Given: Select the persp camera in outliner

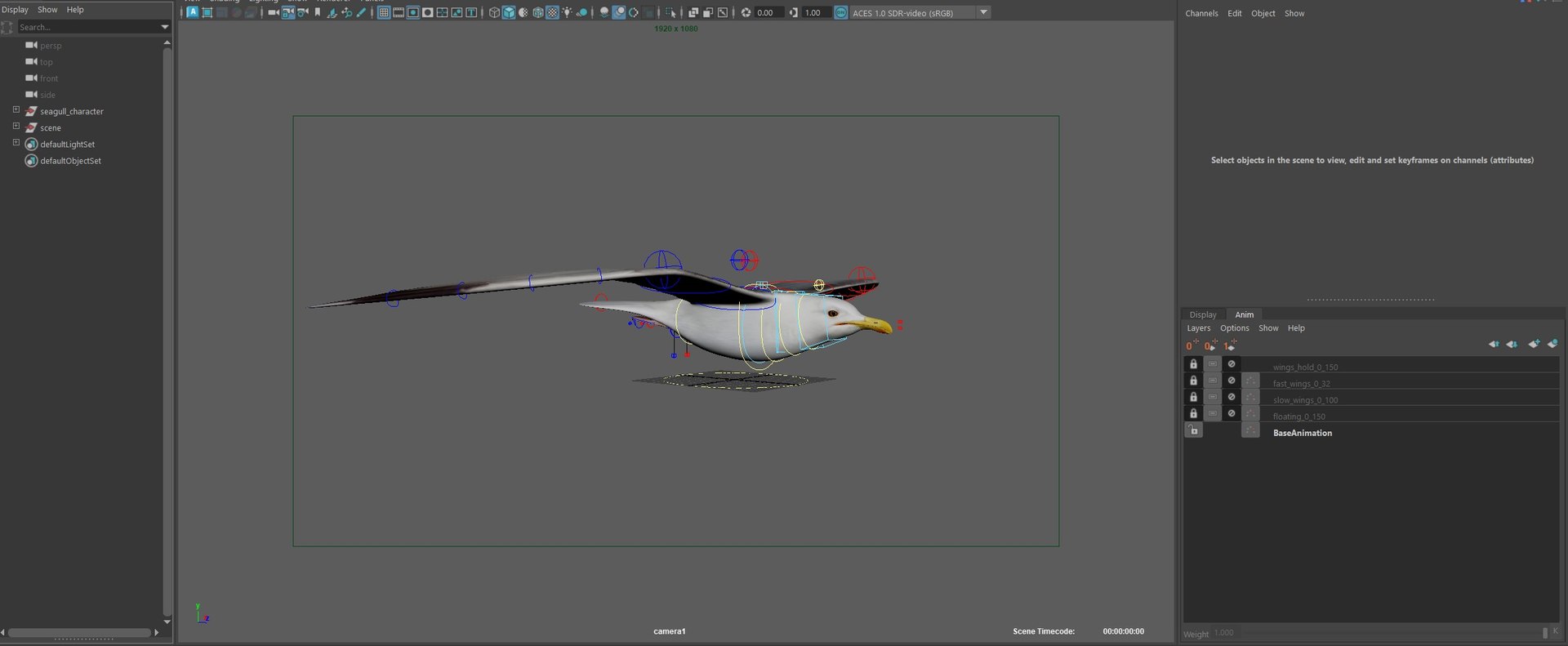Looking at the screenshot, I should click(51, 46).
